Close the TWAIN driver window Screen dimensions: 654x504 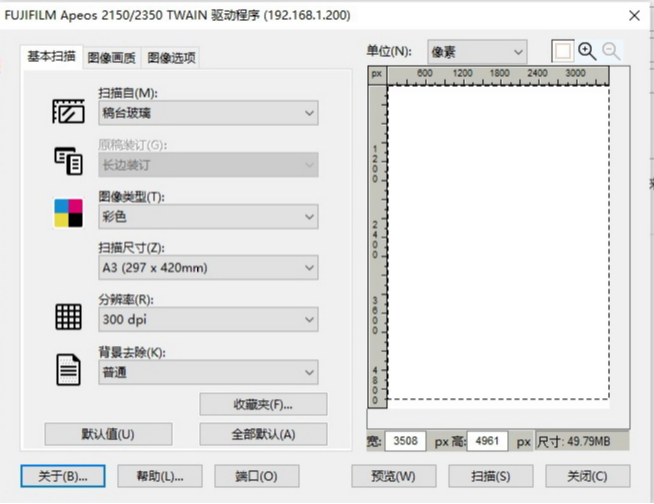click(x=634, y=16)
